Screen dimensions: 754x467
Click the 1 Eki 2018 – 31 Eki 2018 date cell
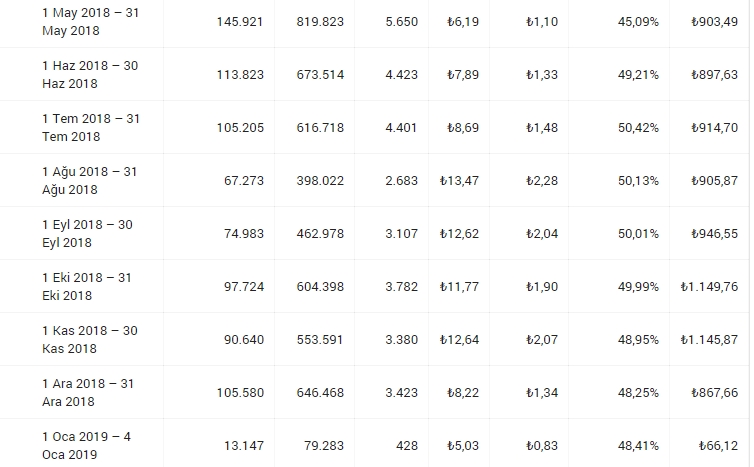tap(87, 286)
